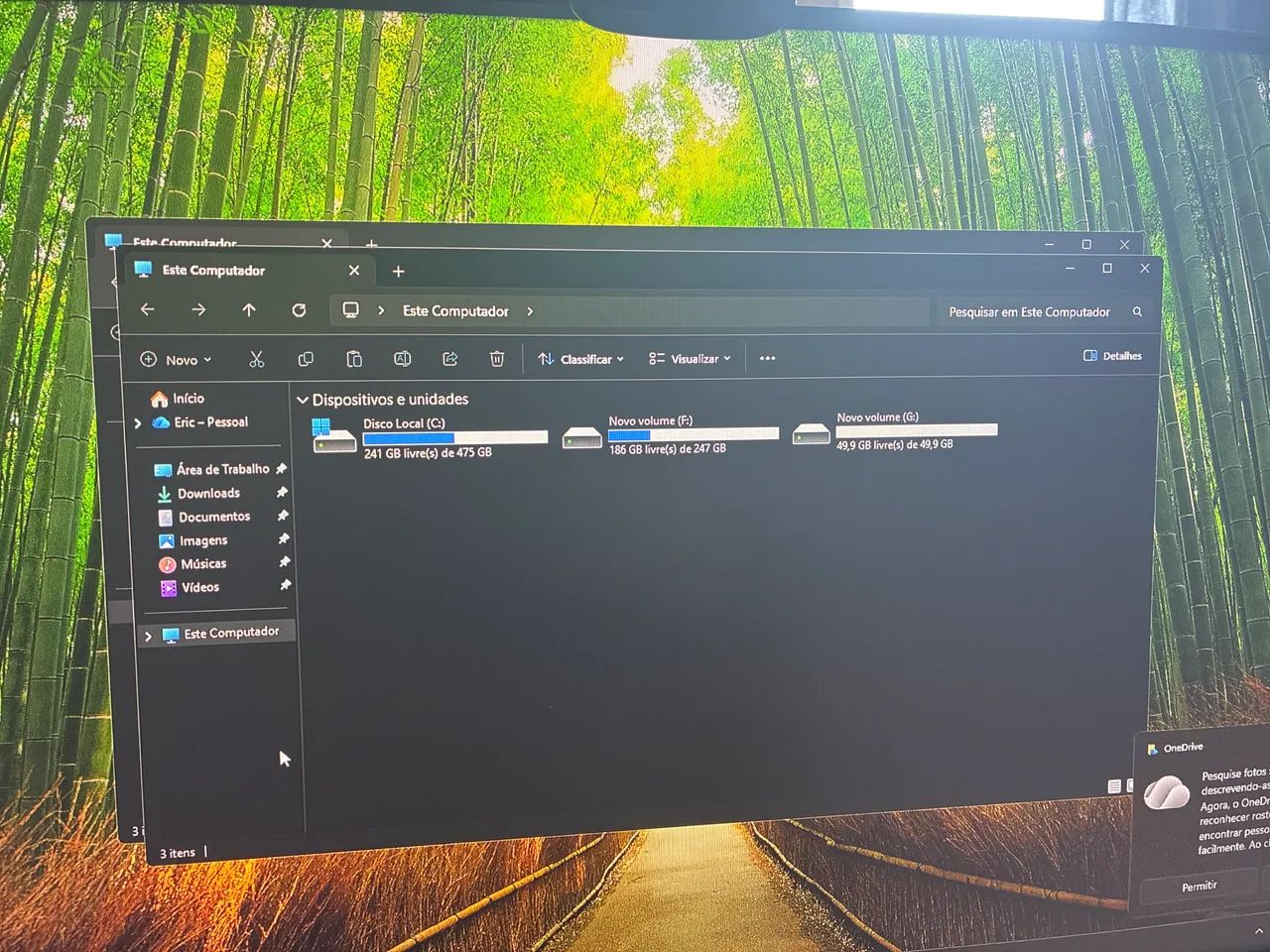Click the Delete trash can icon
The image size is (1270, 952).
tap(497, 359)
